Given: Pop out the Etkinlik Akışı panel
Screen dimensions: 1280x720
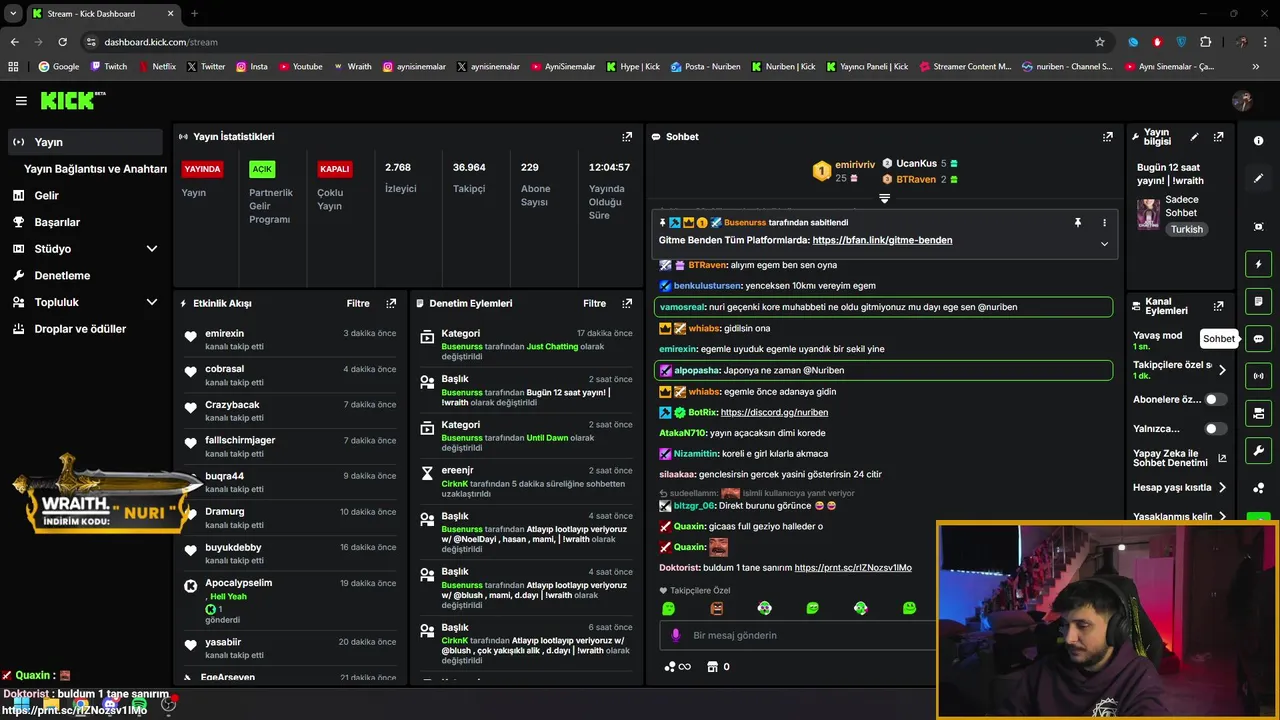Looking at the screenshot, I should point(391,303).
